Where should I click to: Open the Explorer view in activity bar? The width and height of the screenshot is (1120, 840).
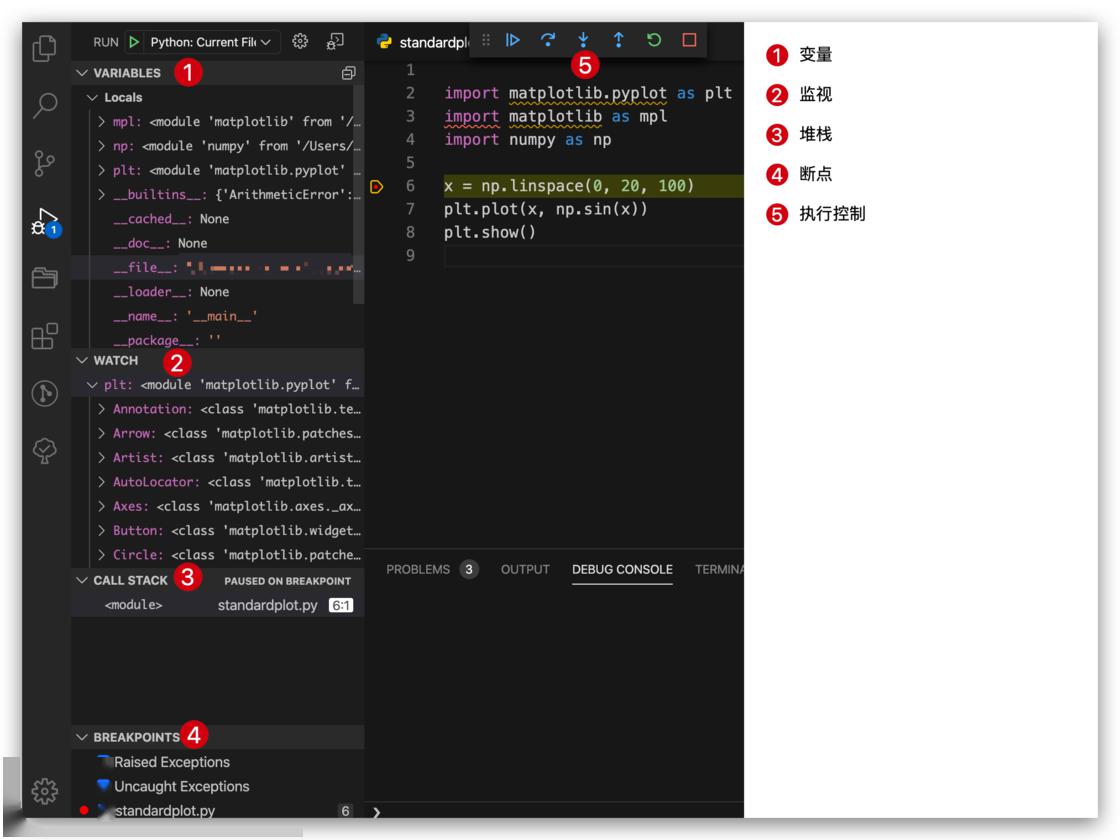(x=45, y=47)
